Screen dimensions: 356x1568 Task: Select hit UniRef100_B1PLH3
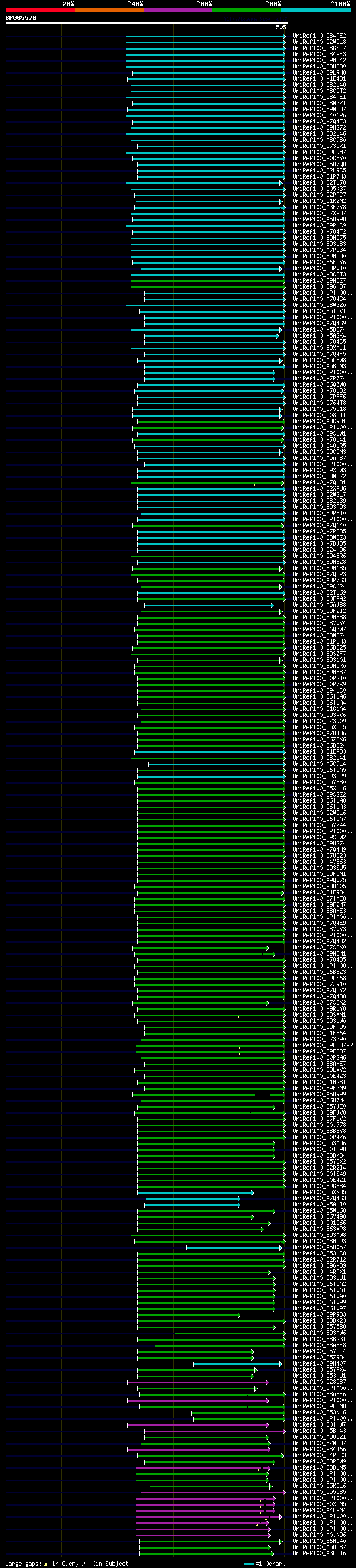(319, 641)
